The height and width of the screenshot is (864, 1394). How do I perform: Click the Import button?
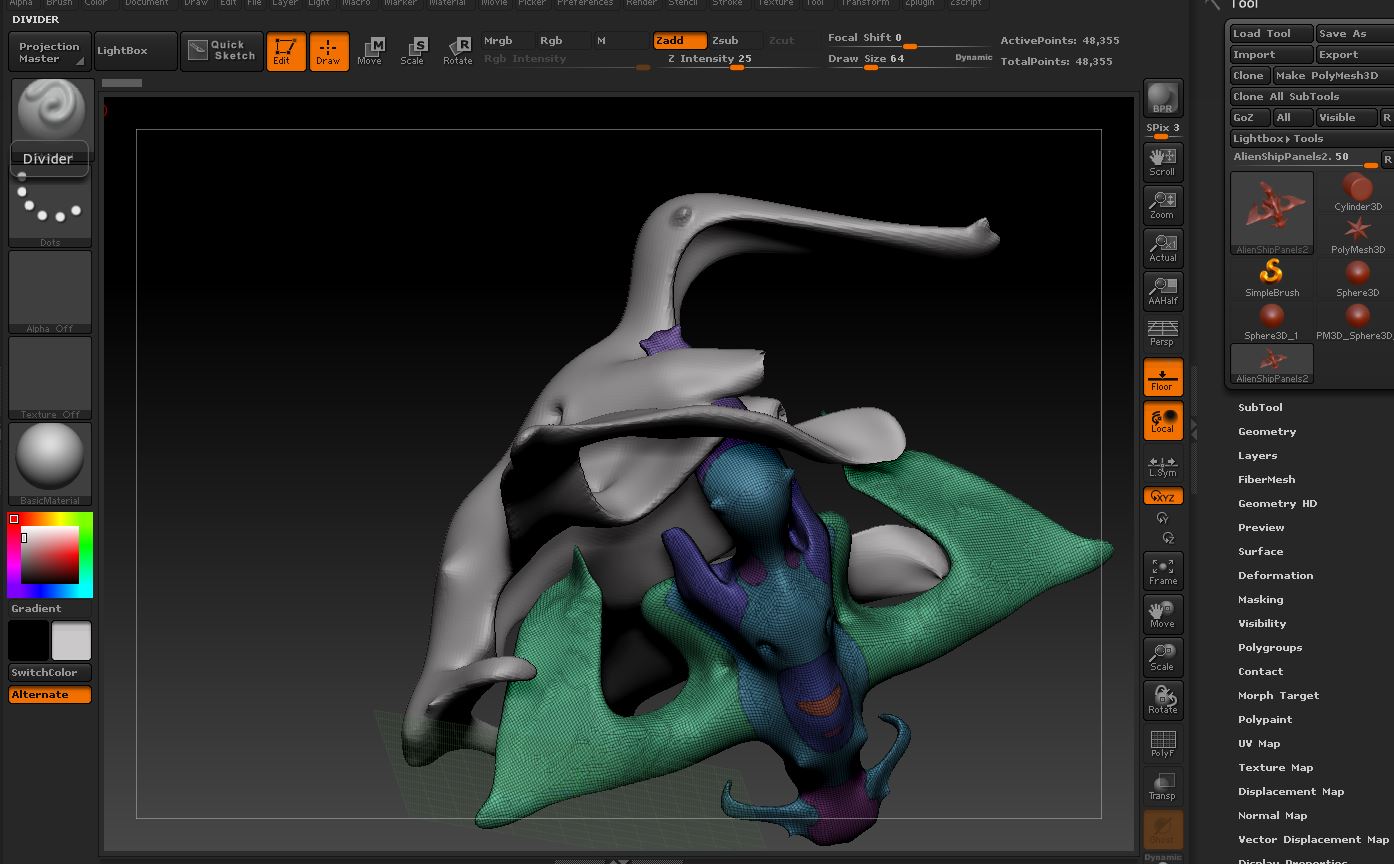(x=1270, y=54)
